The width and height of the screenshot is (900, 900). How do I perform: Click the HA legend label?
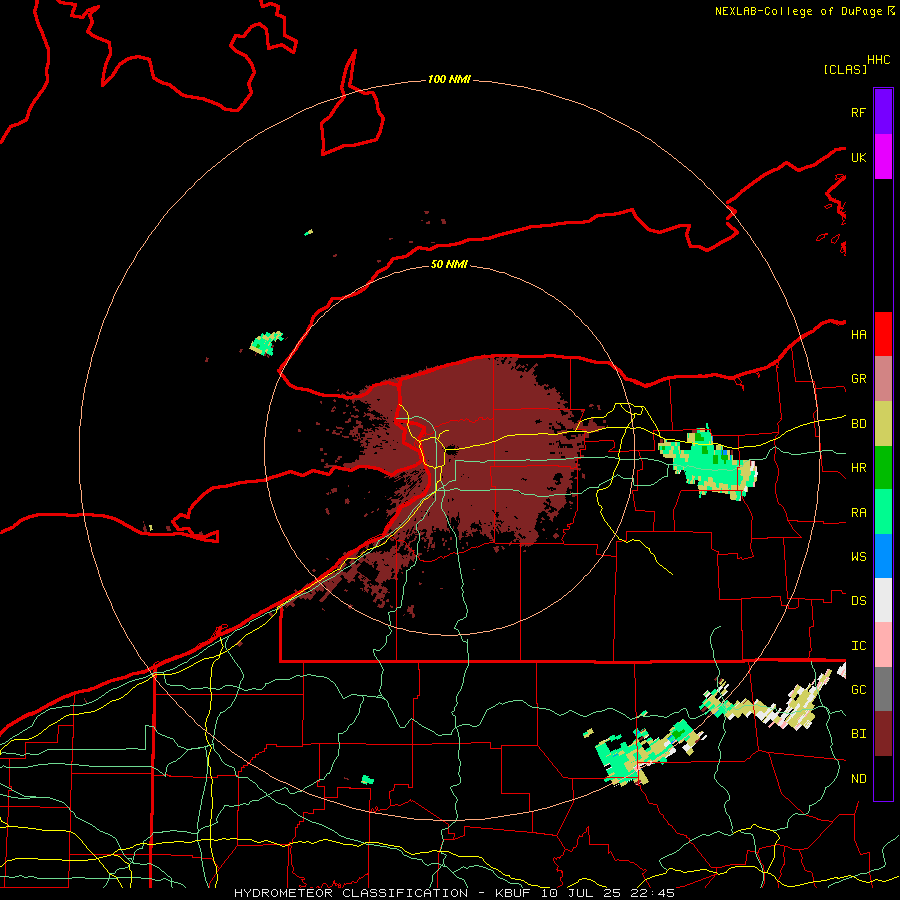(858, 335)
